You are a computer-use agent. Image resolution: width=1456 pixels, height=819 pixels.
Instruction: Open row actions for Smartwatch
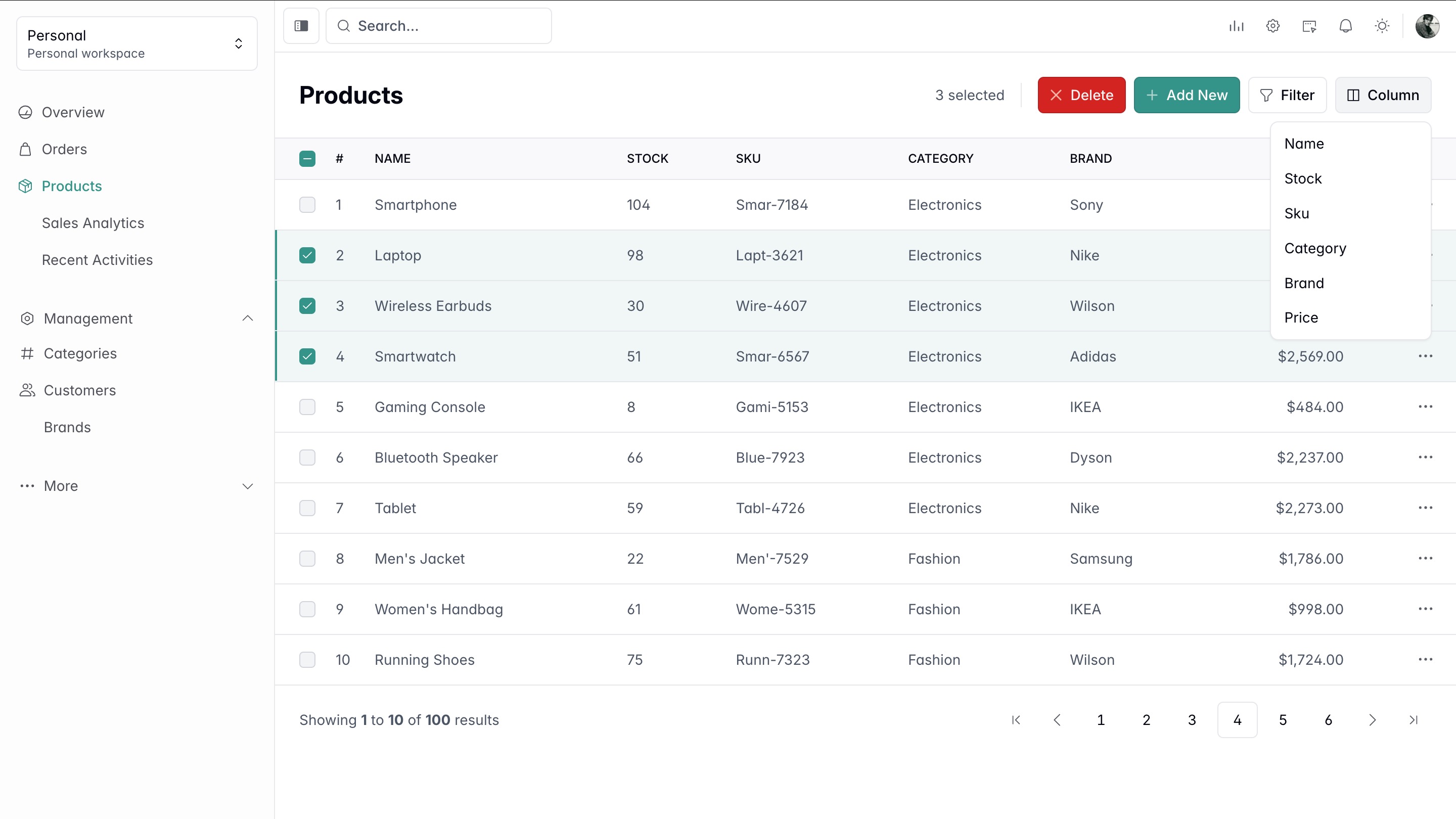pos(1425,356)
